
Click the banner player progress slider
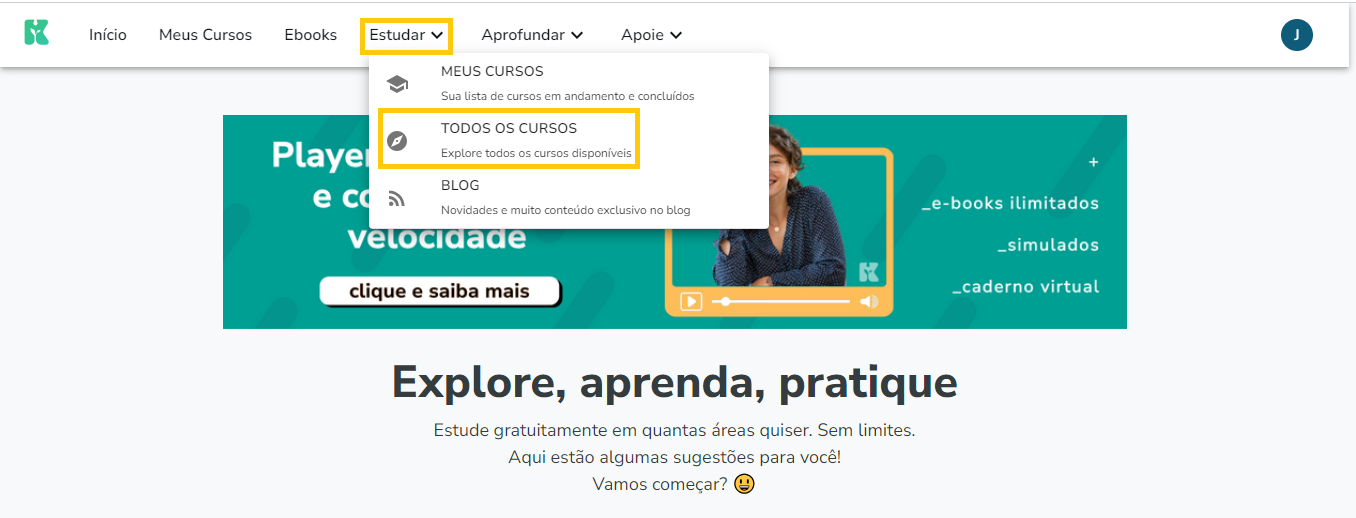[x=781, y=301]
